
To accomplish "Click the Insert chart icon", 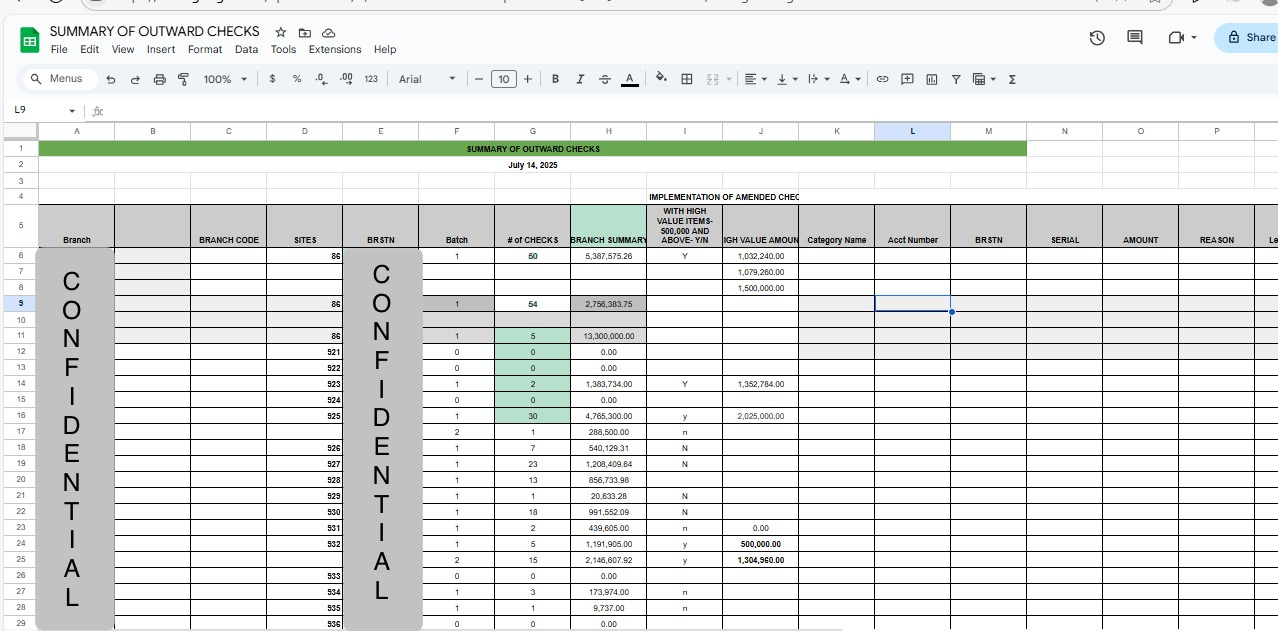I will [x=932, y=79].
